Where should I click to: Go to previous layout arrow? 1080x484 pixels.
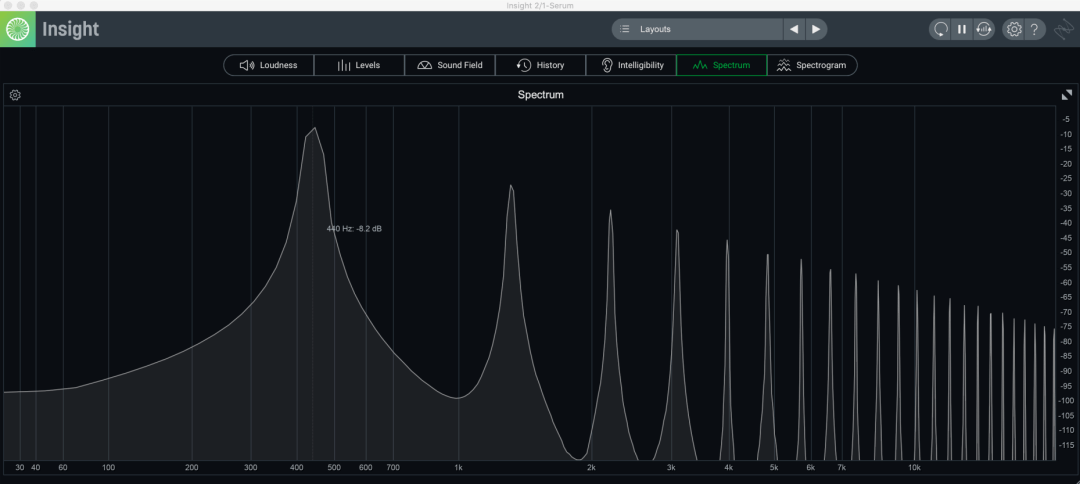click(794, 29)
